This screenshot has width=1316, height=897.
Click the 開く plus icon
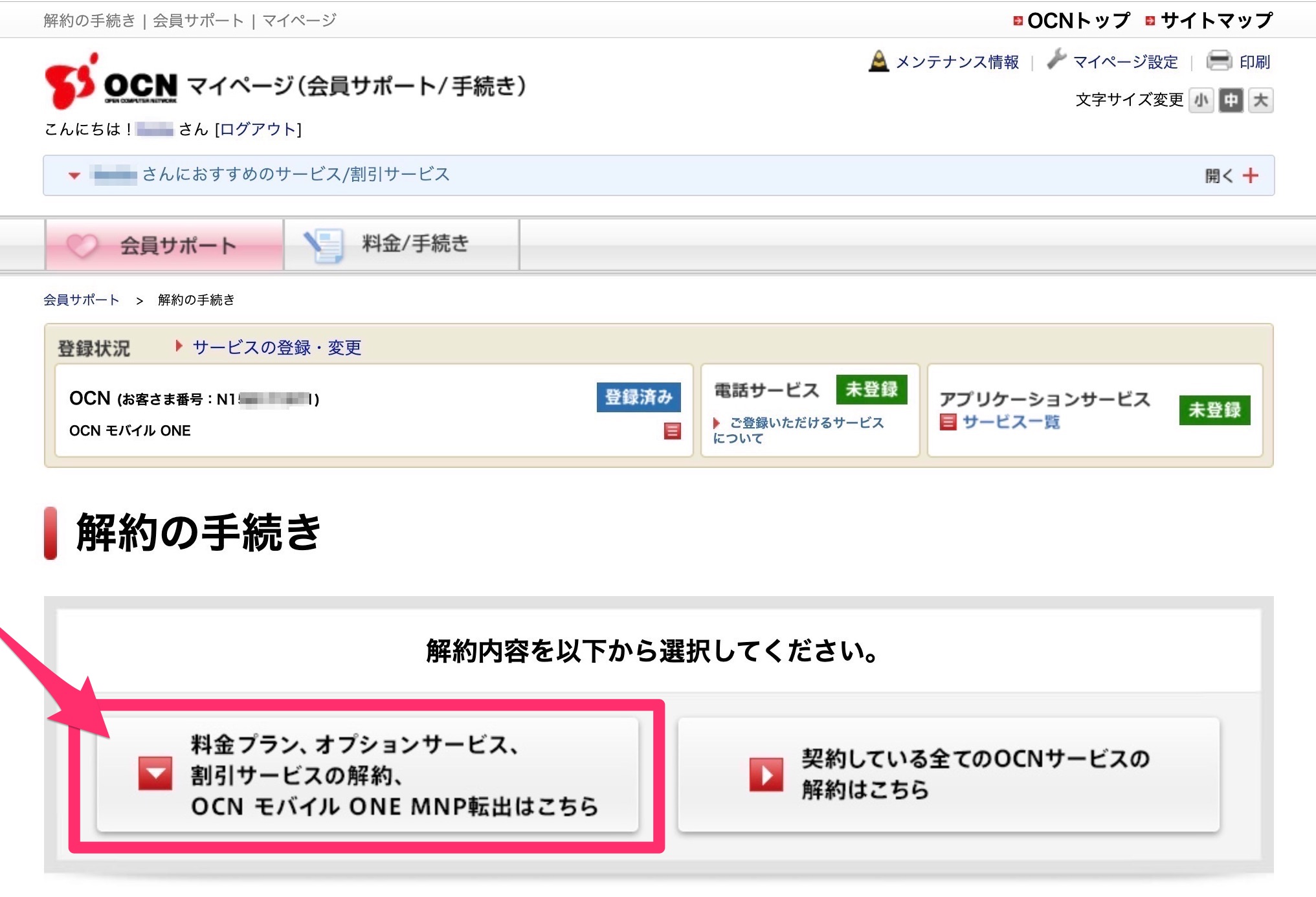tap(1251, 175)
